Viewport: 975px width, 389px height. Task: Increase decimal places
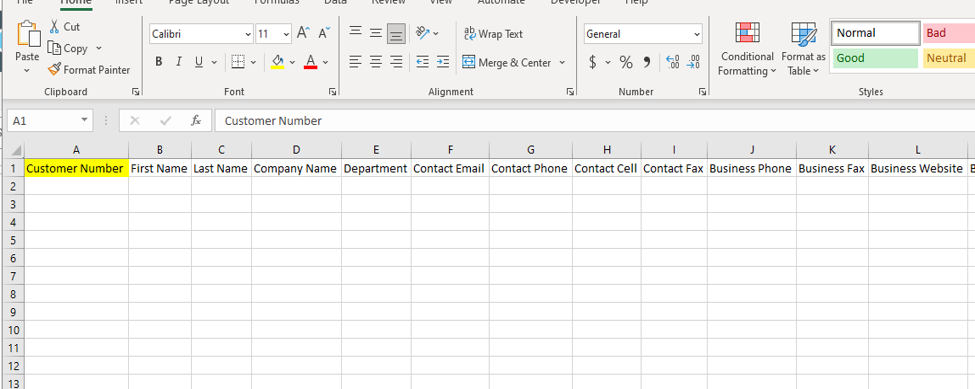[672, 62]
